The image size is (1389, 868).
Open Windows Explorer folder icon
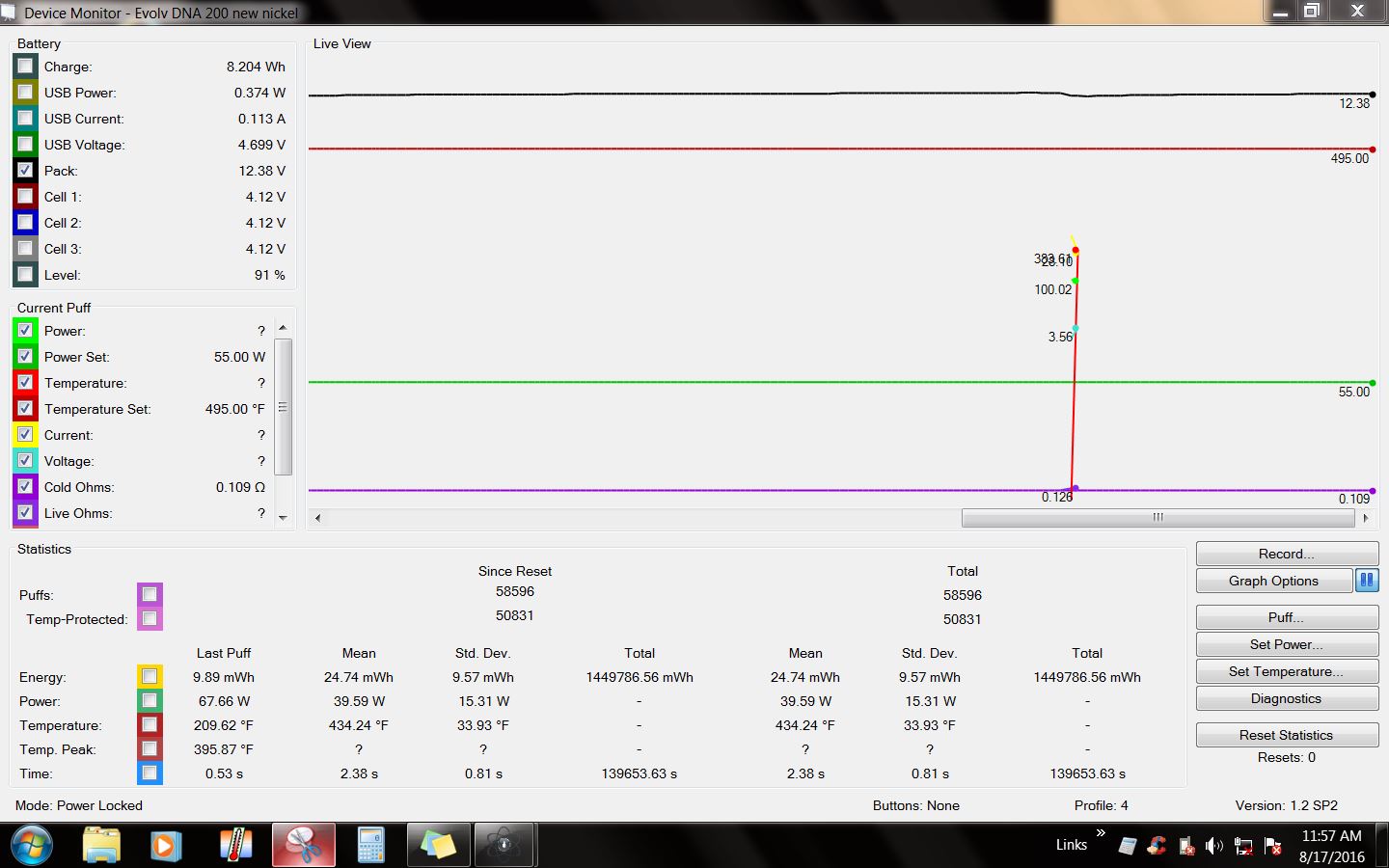pos(101,846)
